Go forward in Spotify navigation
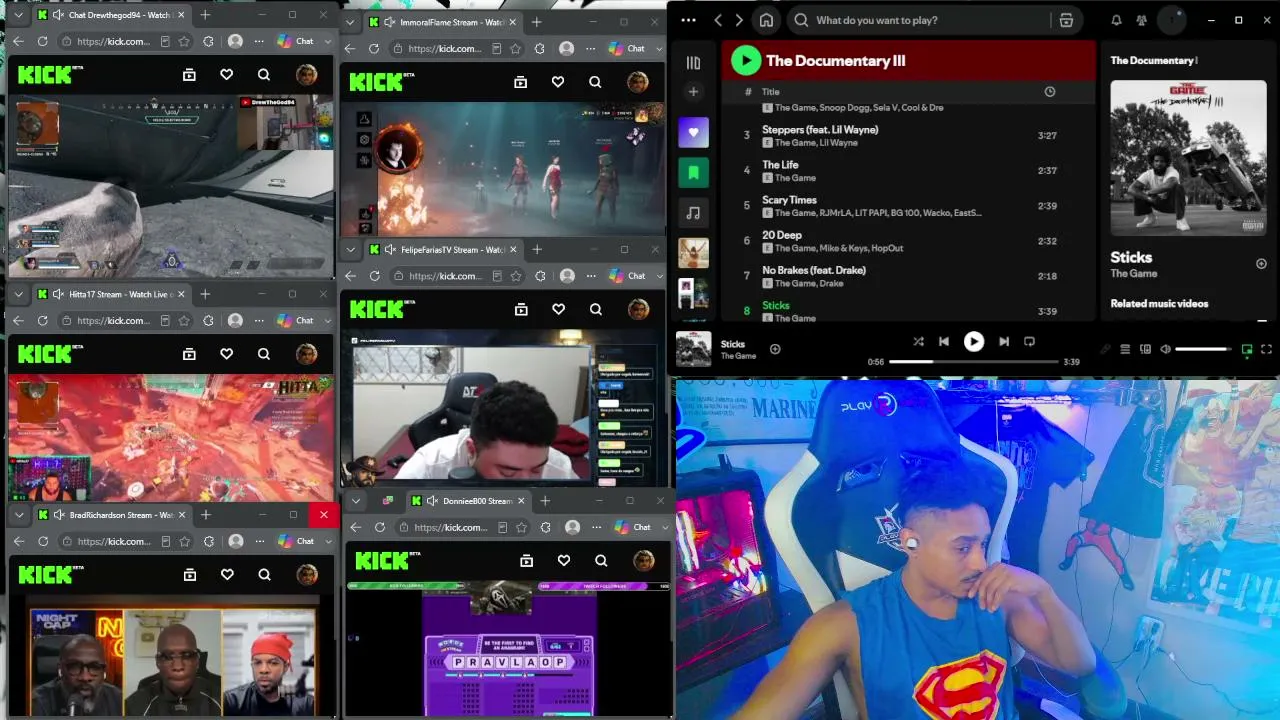The image size is (1280, 720). 739,20
